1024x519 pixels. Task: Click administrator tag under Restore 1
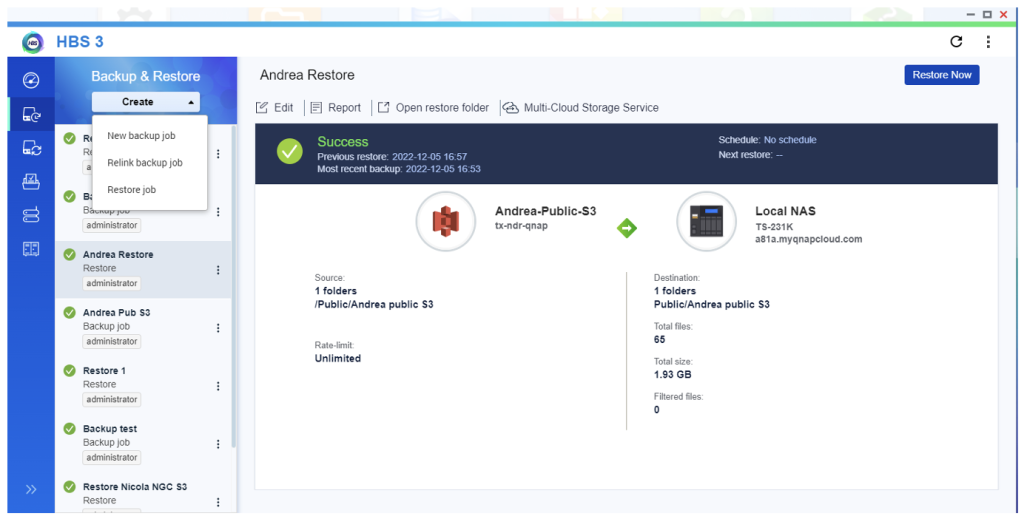(x=112, y=400)
